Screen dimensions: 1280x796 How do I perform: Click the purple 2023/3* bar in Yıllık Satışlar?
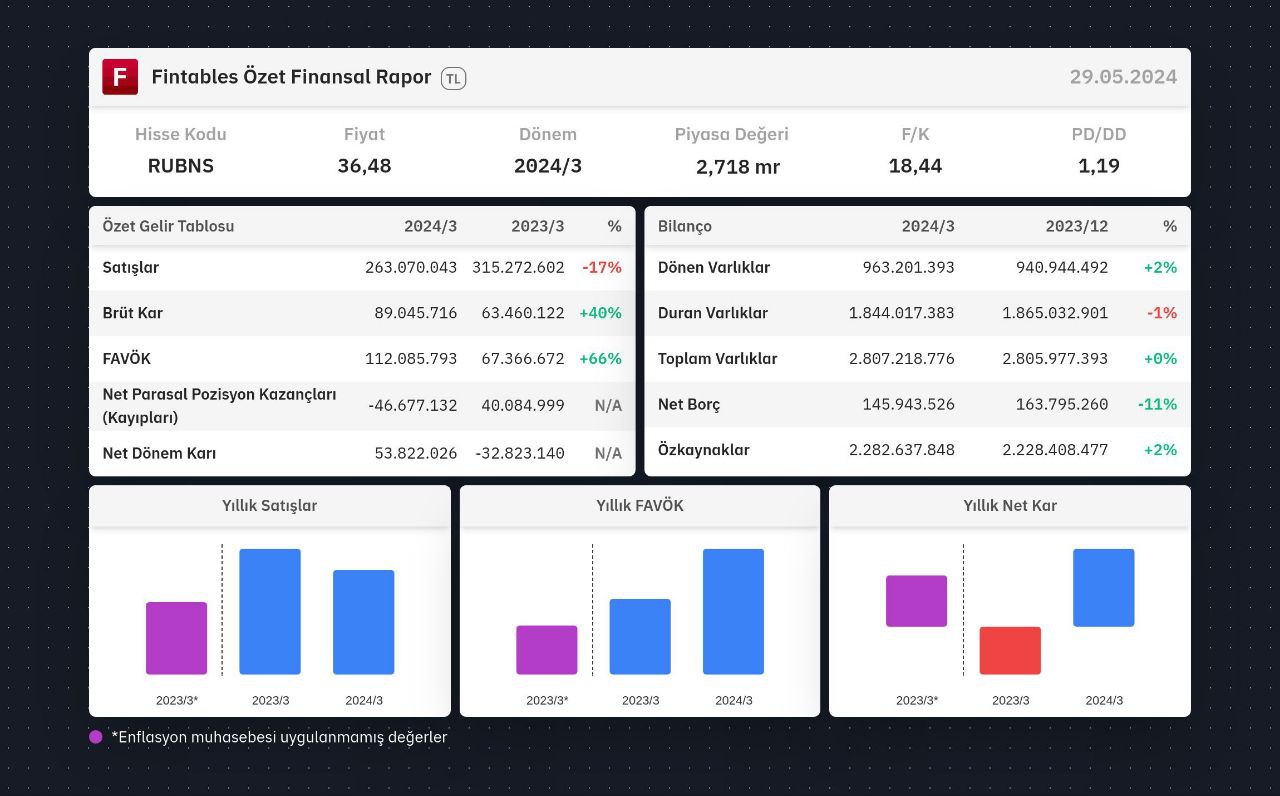[176, 638]
